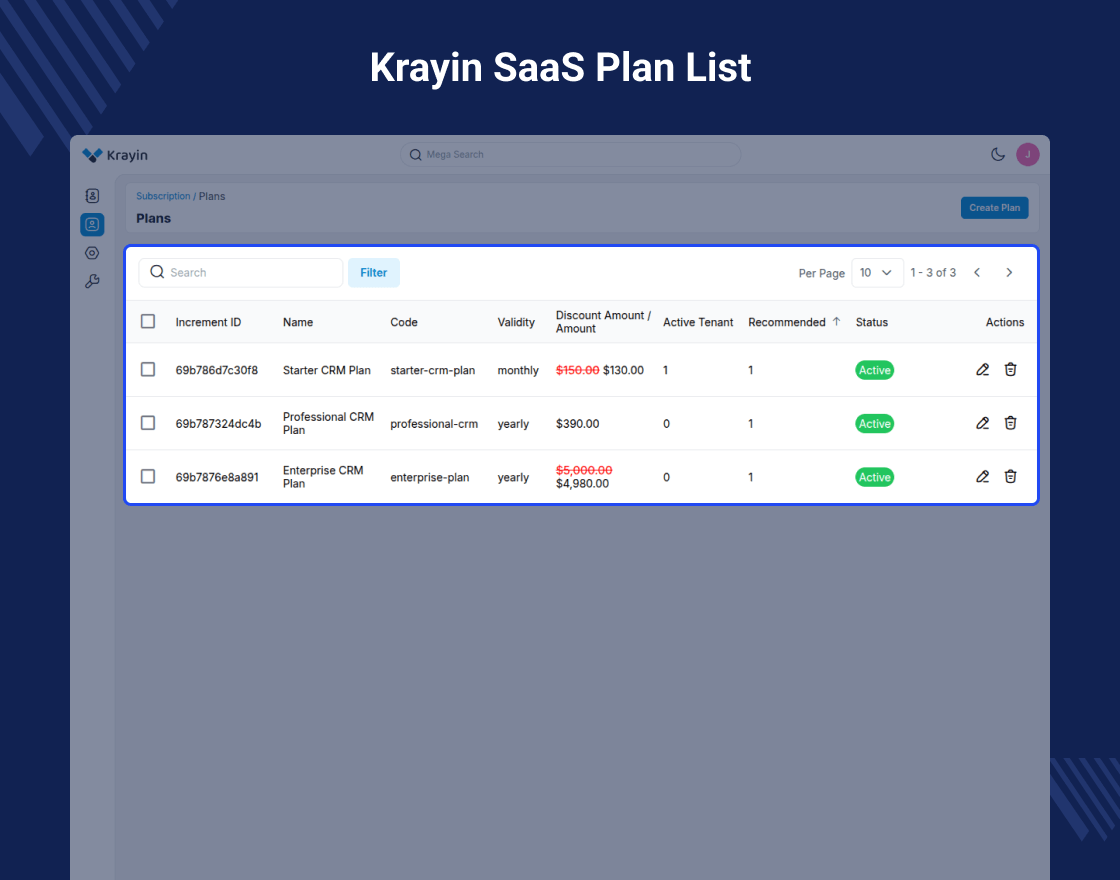Click the previous page left chevron
The height and width of the screenshot is (880, 1120).
point(977,272)
